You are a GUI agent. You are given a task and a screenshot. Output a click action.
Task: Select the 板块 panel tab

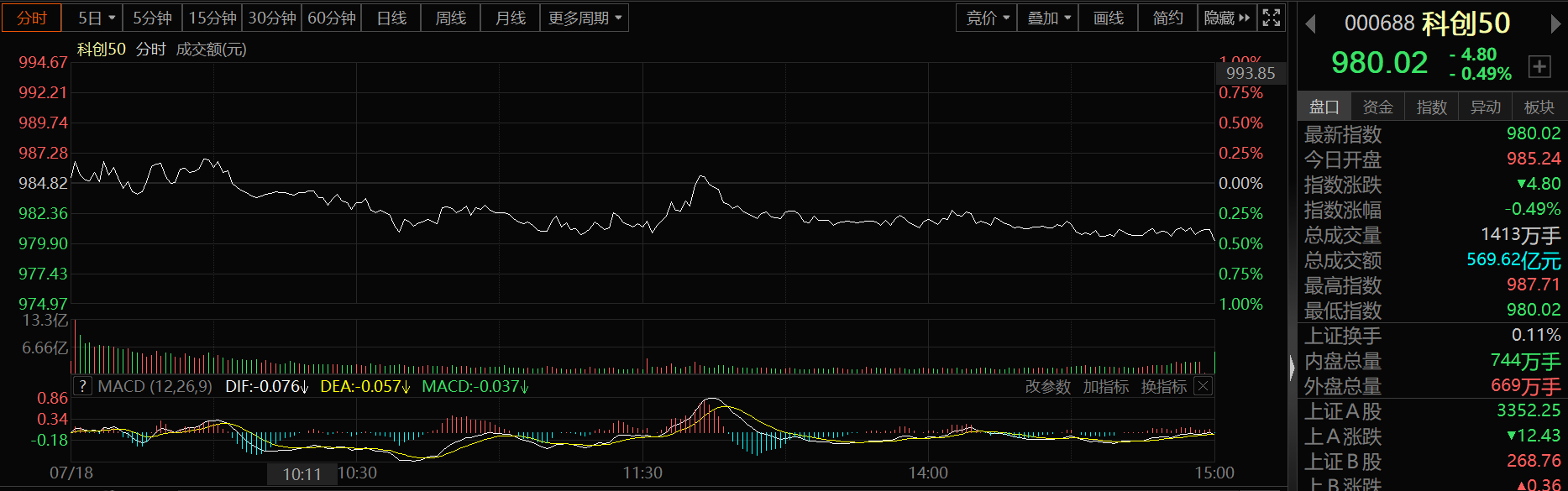1539,107
